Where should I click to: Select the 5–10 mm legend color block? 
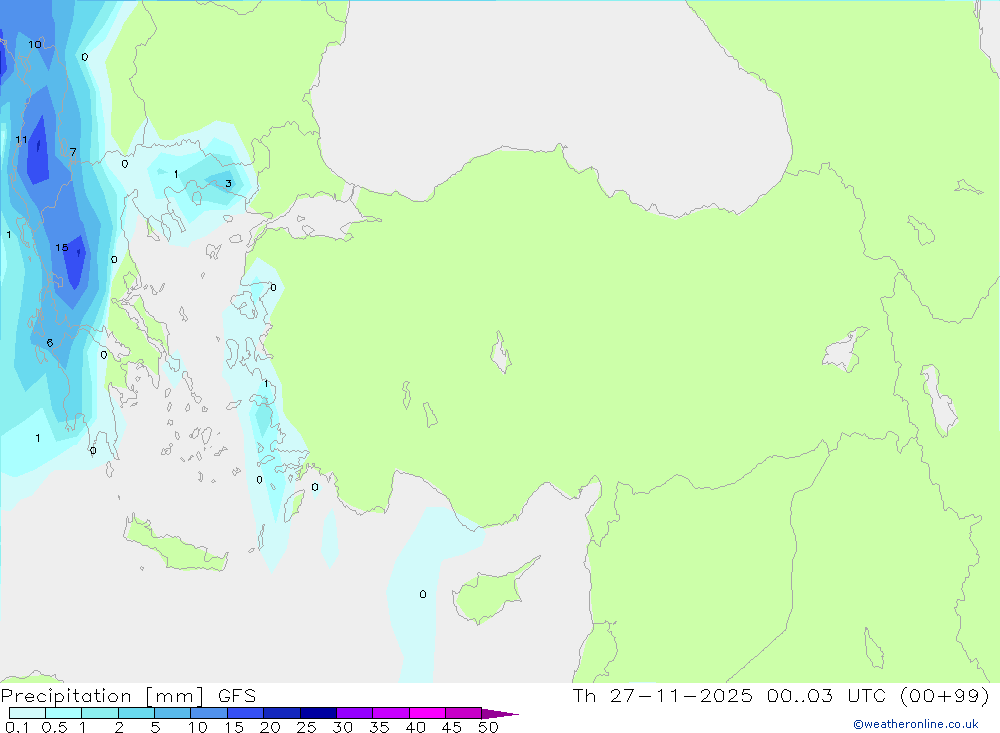(x=173, y=713)
